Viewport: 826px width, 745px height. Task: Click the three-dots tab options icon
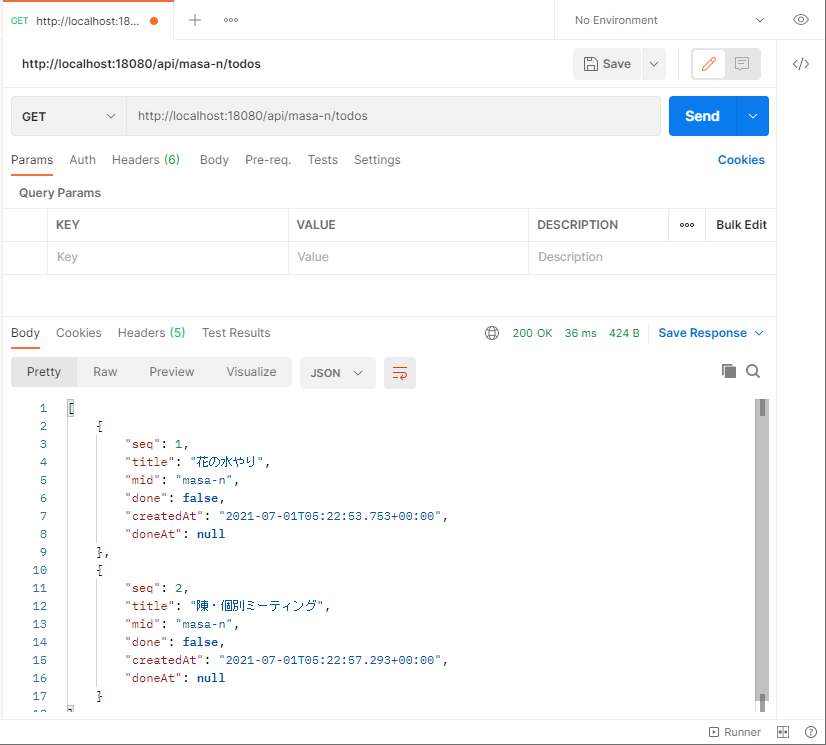coord(231,20)
